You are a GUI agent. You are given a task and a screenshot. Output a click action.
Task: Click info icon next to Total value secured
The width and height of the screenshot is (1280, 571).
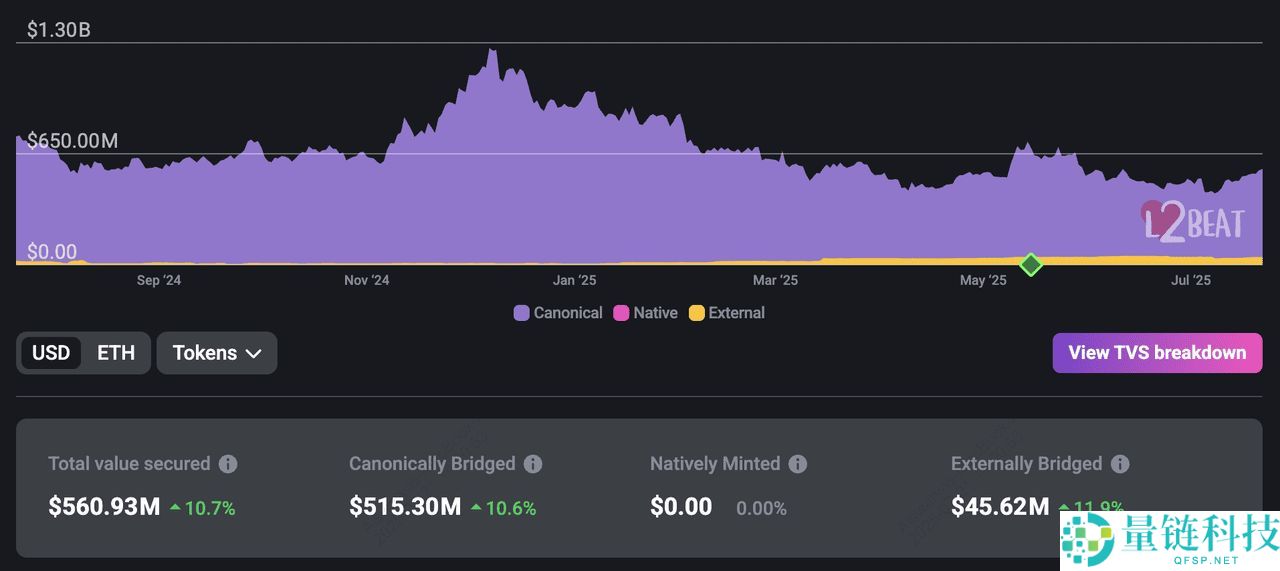point(228,464)
